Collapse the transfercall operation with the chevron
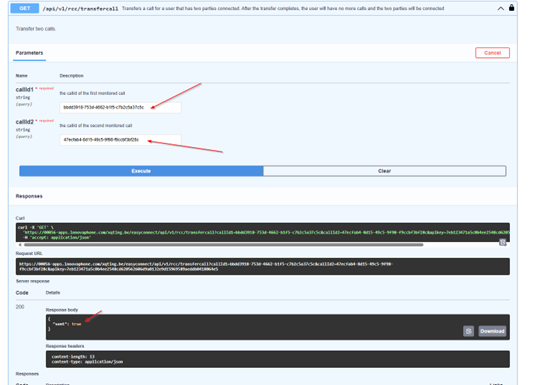The width and height of the screenshot is (545, 385). point(501,8)
